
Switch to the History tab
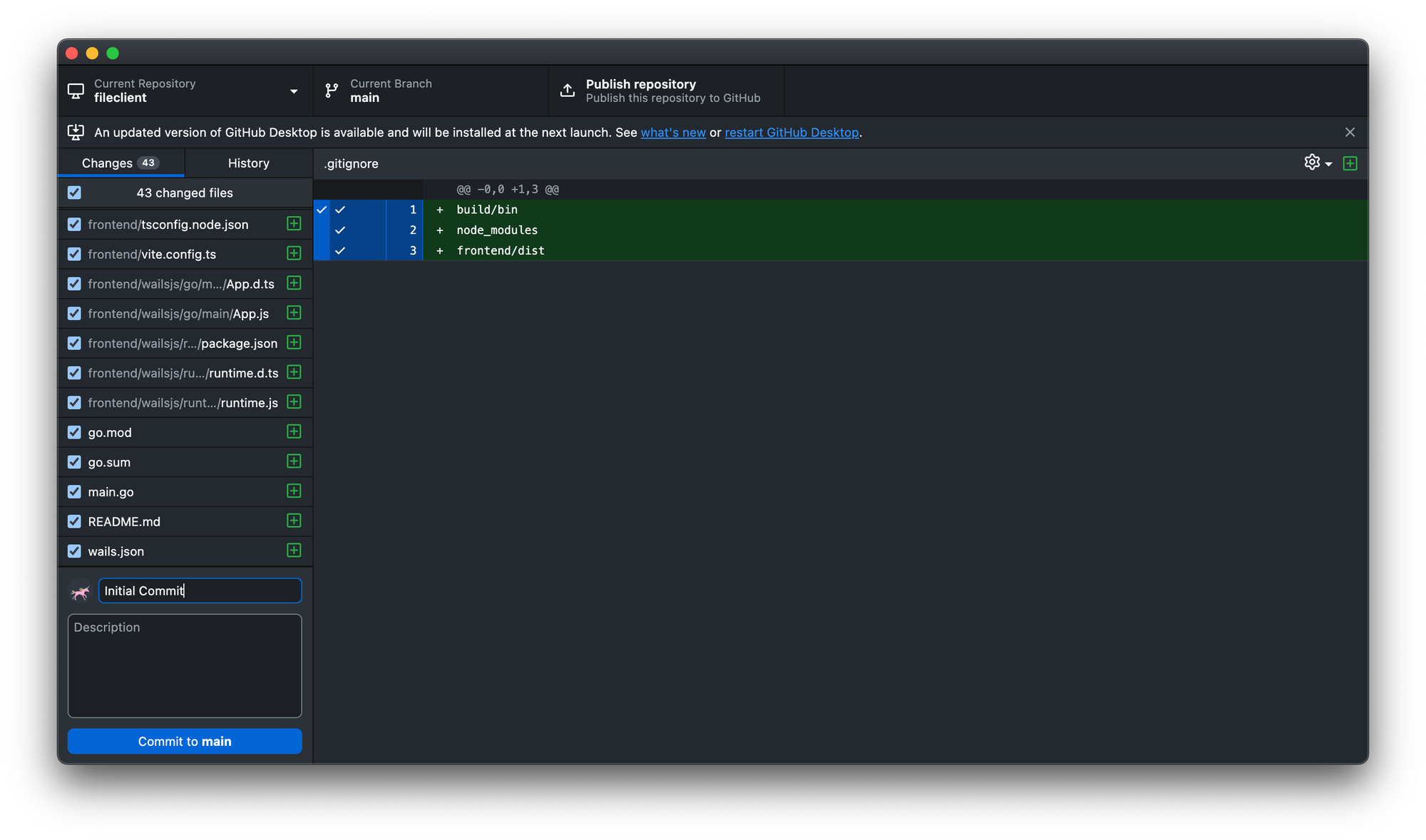(248, 163)
